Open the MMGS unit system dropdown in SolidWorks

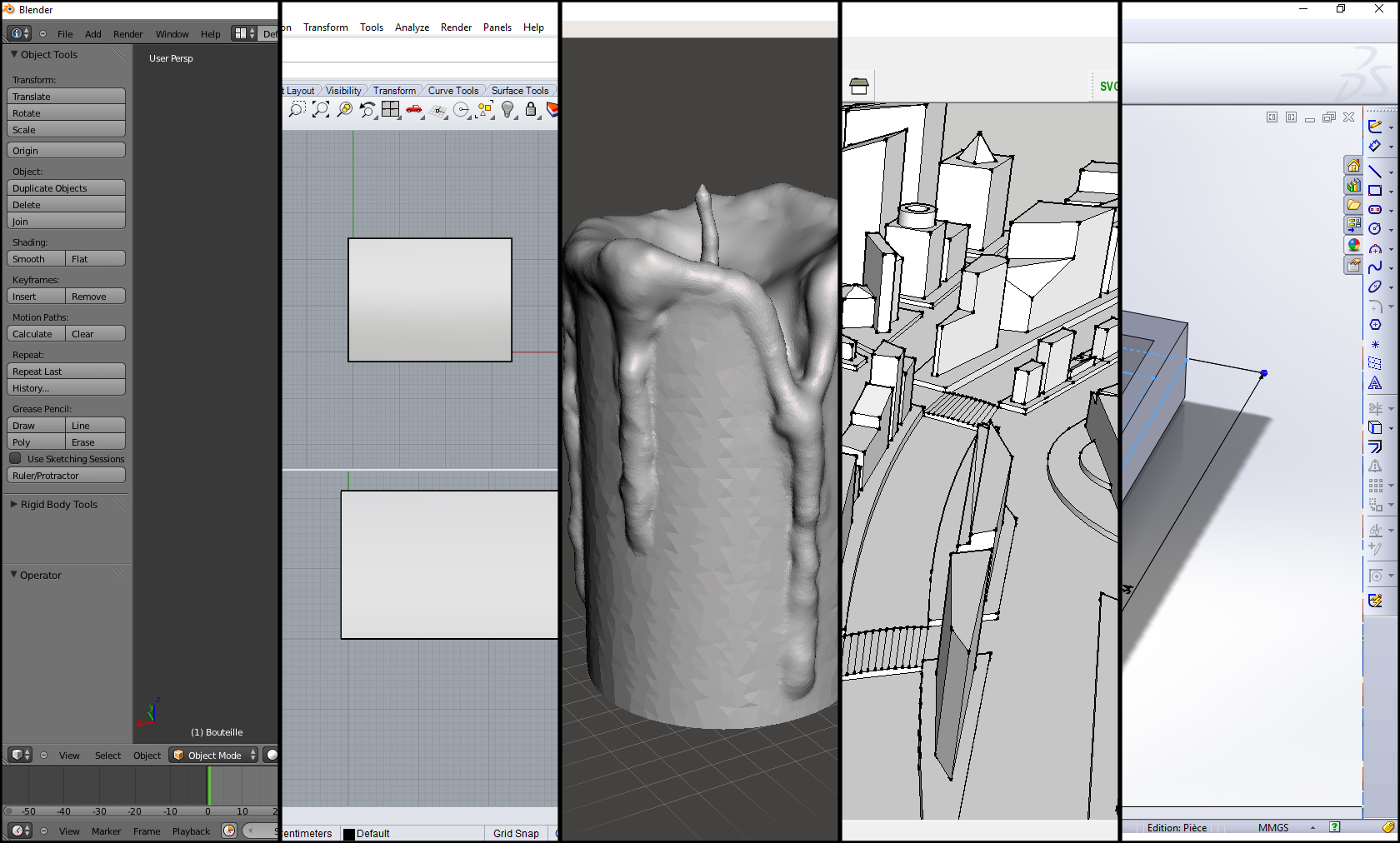pyautogui.click(x=1312, y=827)
